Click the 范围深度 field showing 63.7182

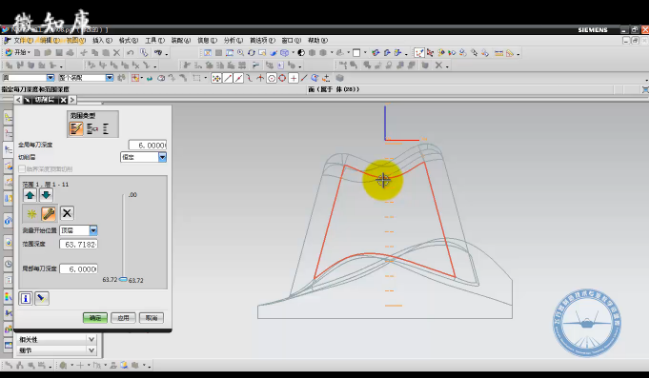coord(78,244)
